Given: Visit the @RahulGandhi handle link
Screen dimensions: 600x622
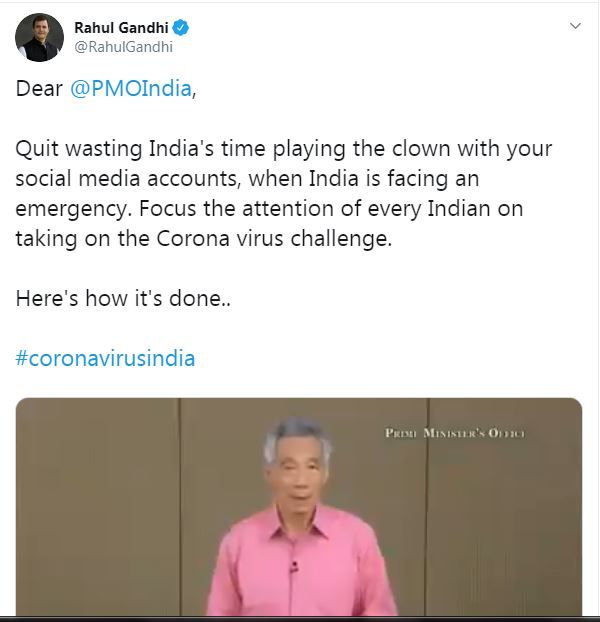Looking at the screenshot, I should point(123,47).
